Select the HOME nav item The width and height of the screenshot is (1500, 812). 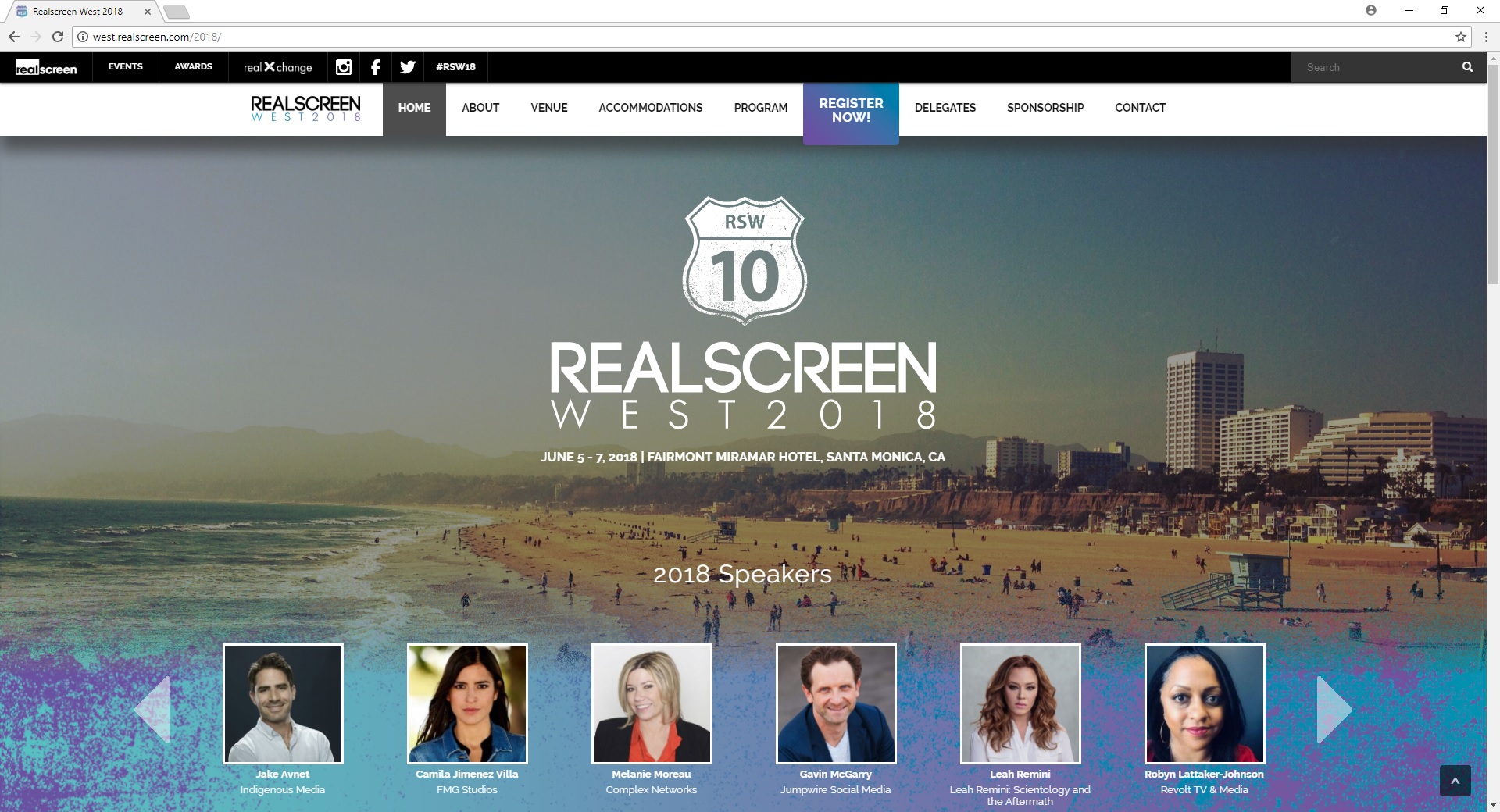(414, 109)
